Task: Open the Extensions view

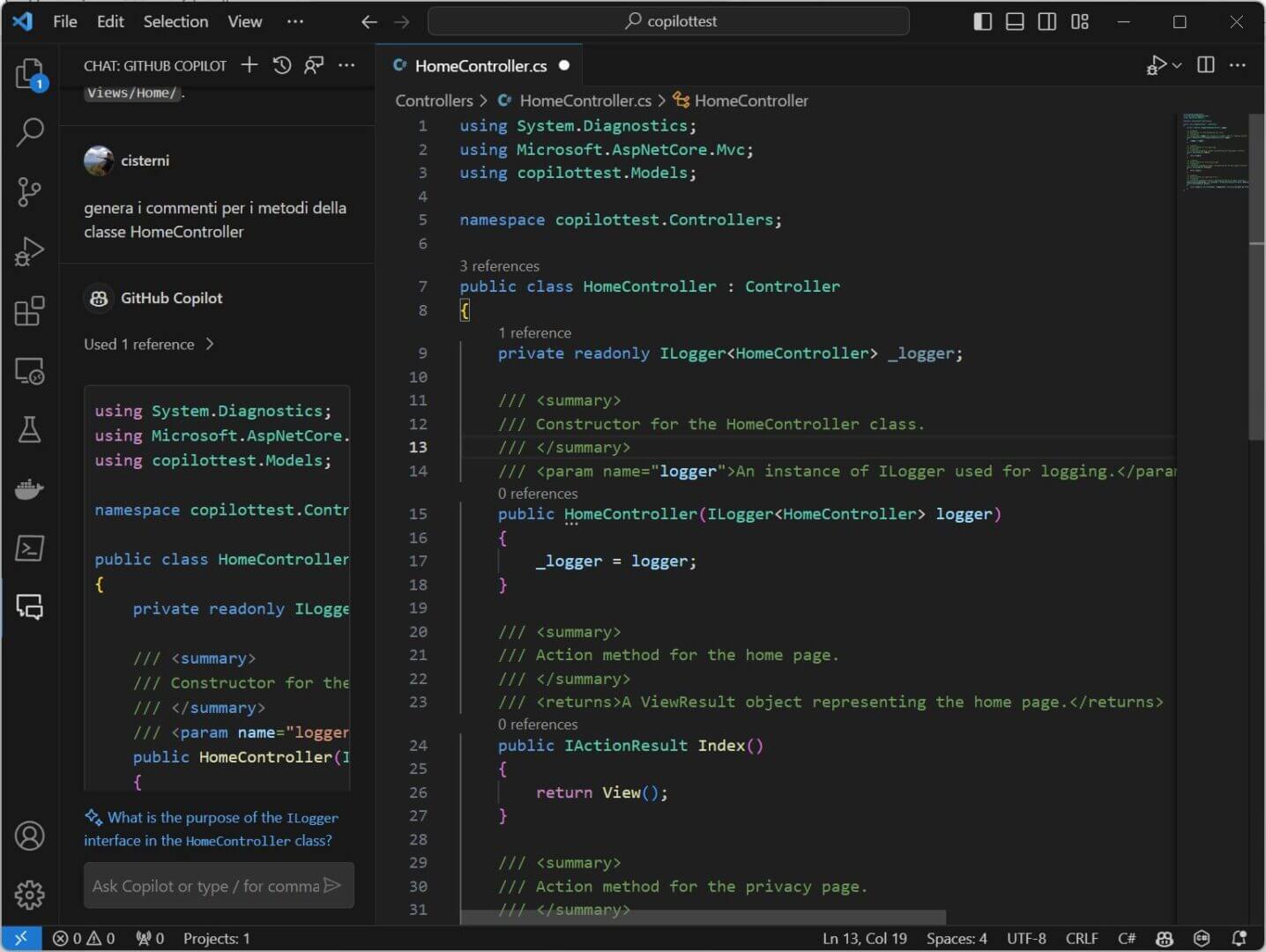Action: point(29,311)
